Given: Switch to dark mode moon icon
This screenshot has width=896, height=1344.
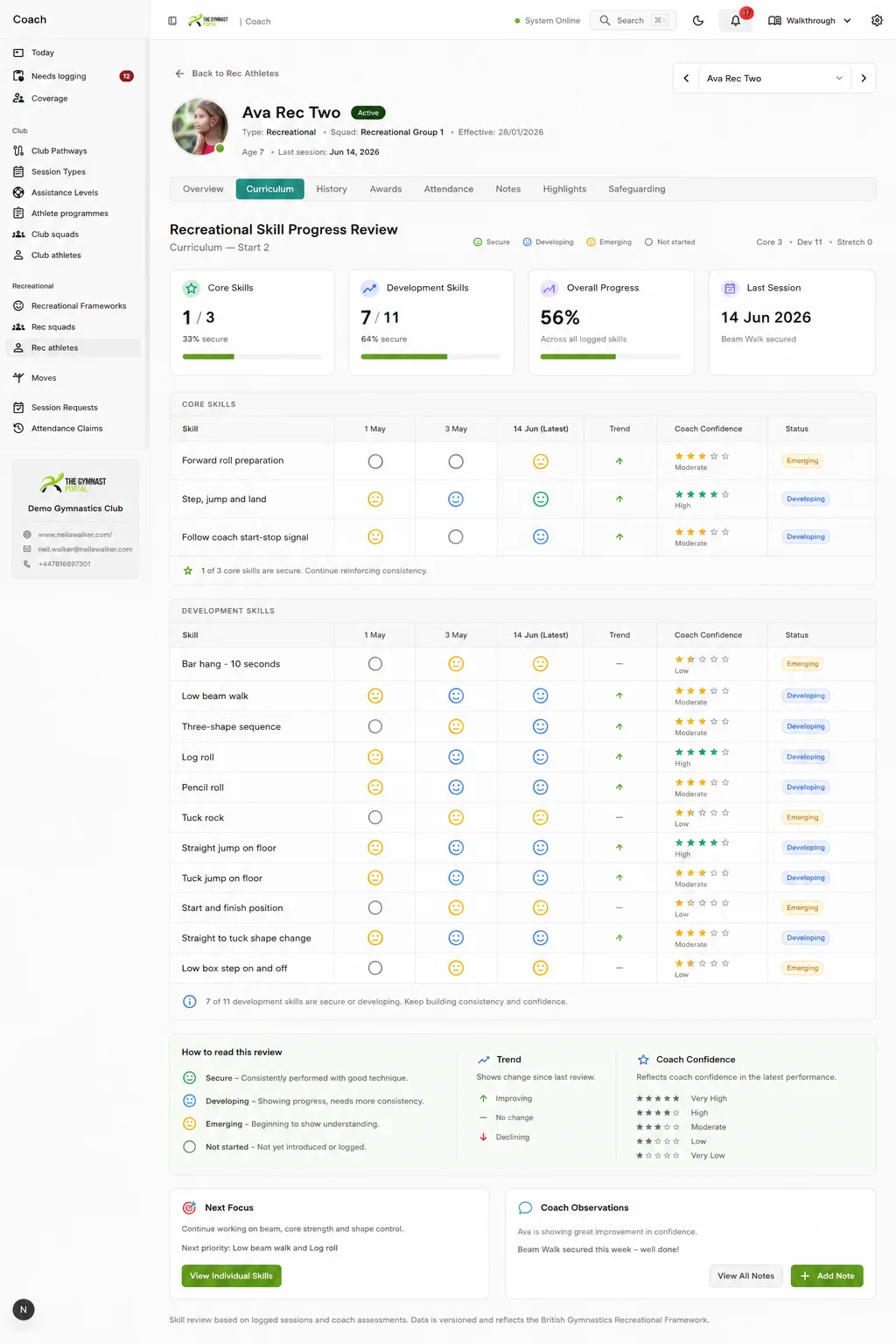Looking at the screenshot, I should [x=698, y=21].
